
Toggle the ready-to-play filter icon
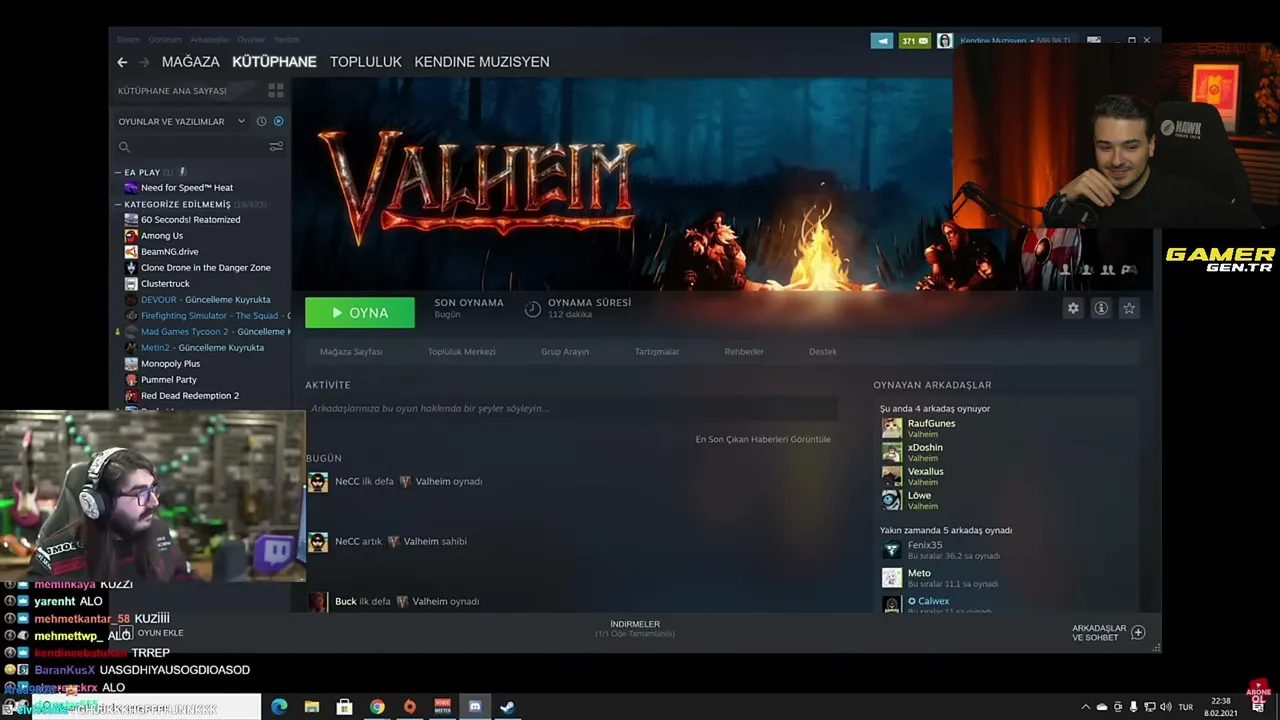tap(278, 121)
